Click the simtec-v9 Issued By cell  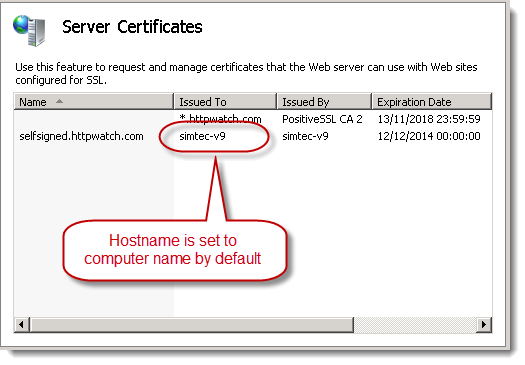[x=305, y=136]
